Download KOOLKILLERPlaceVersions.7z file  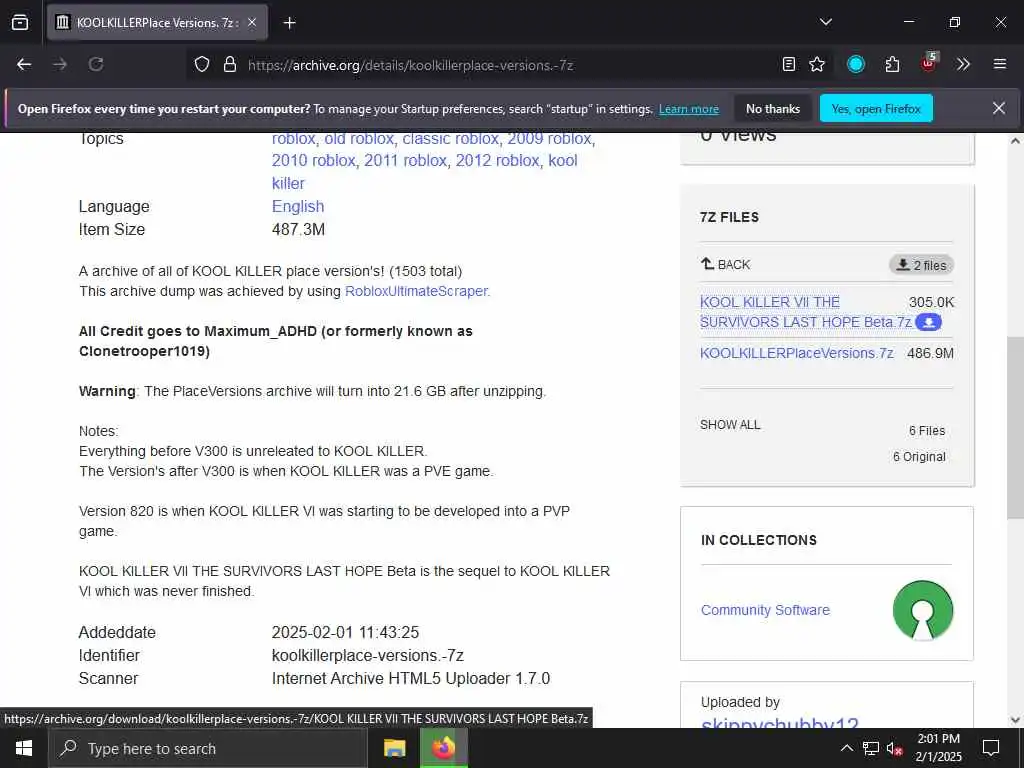pyautogui.click(x=797, y=353)
